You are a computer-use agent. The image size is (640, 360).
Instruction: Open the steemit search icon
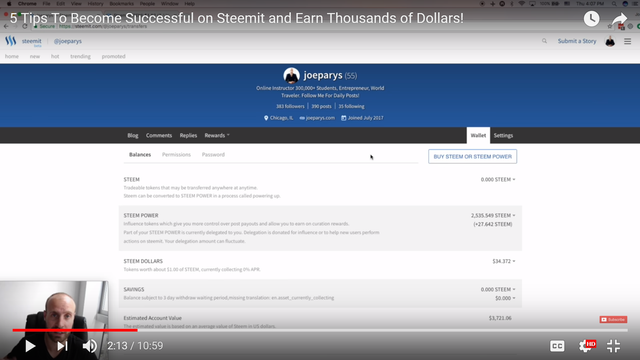[x=544, y=41]
